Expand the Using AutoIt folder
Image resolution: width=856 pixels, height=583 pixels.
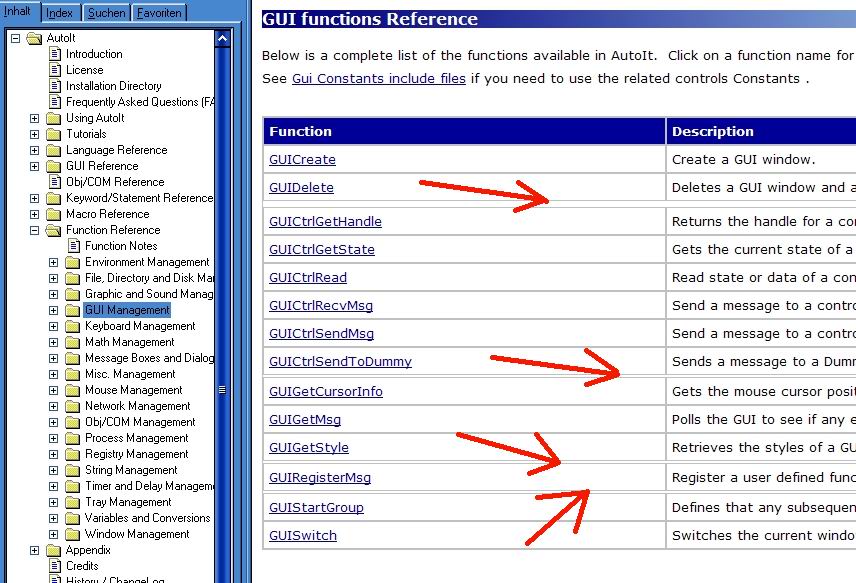tap(34, 118)
